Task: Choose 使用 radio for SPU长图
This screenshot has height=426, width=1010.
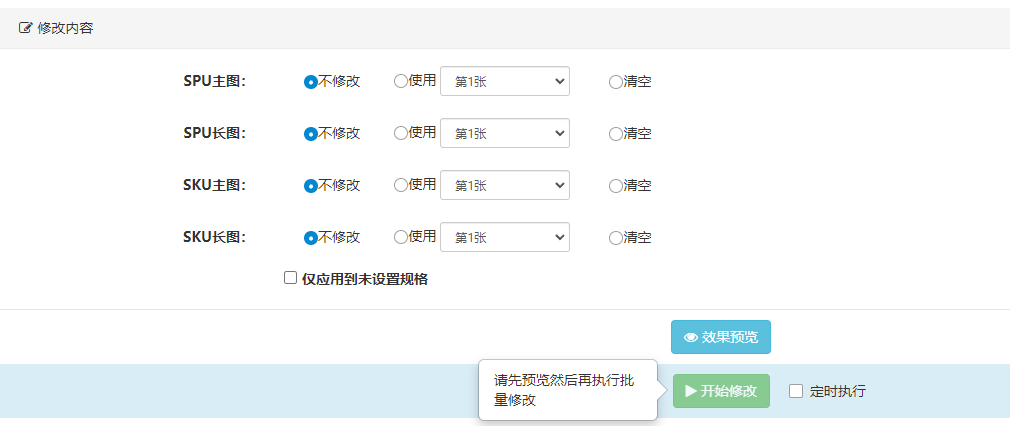Action: point(401,133)
